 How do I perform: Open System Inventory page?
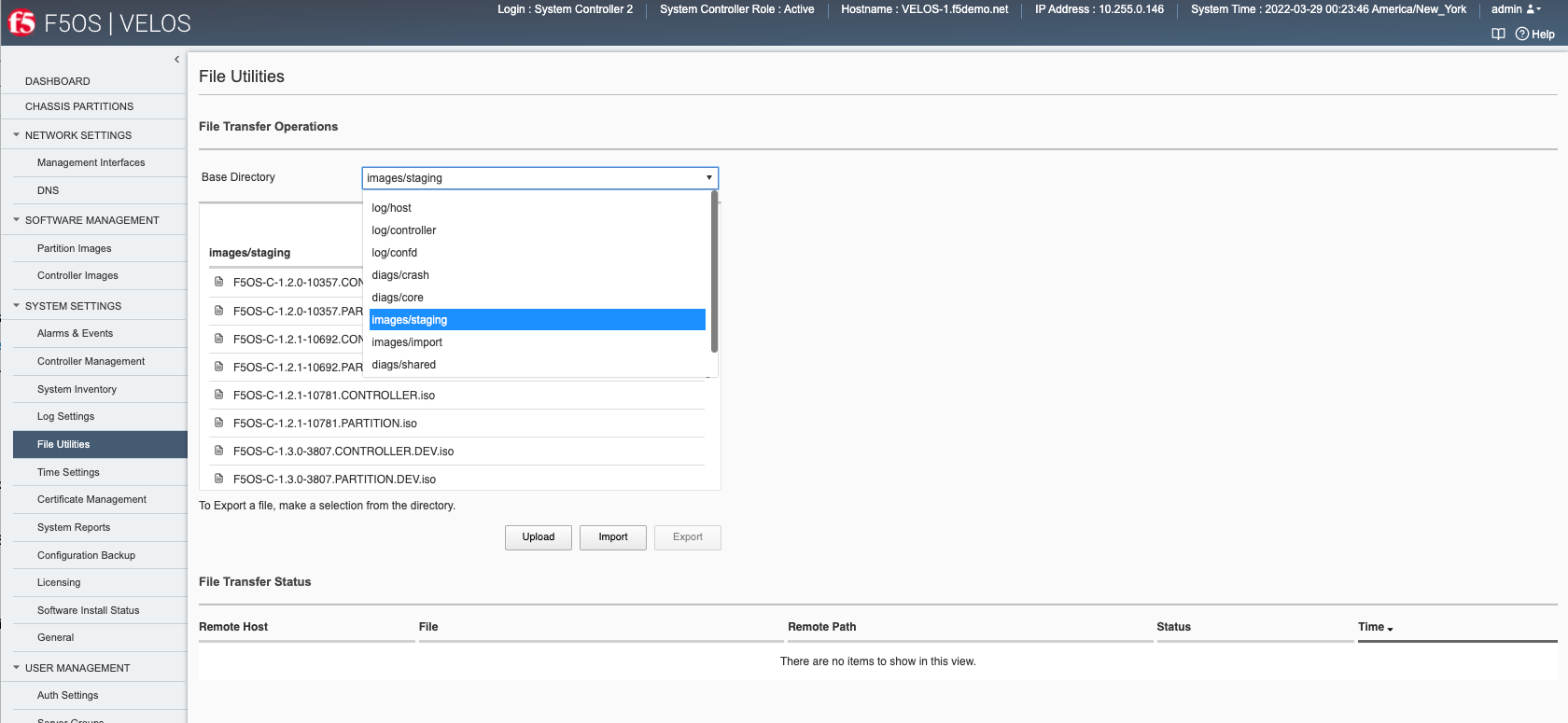(77, 389)
